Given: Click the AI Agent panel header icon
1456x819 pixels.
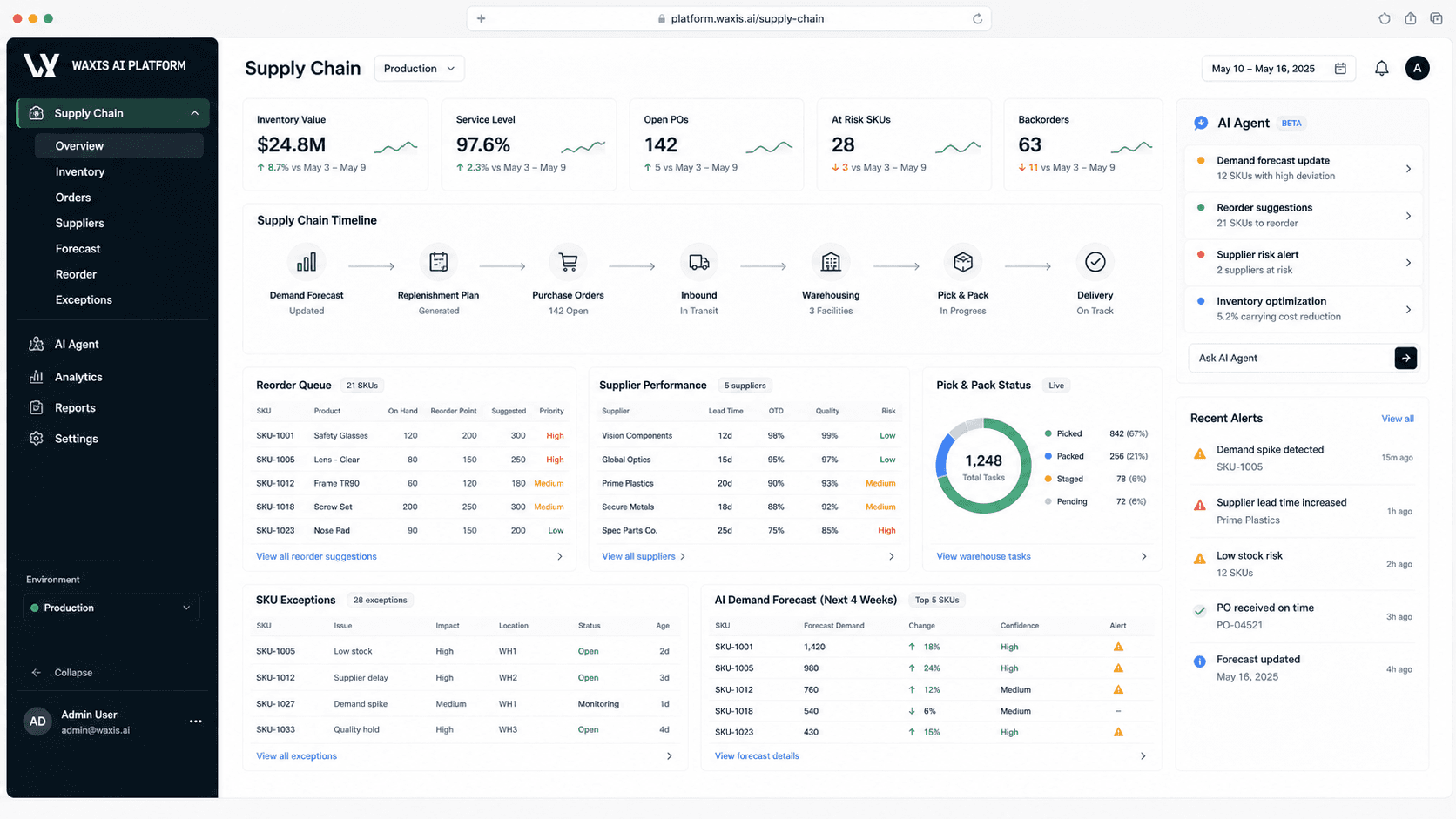Looking at the screenshot, I should [1201, 123].
